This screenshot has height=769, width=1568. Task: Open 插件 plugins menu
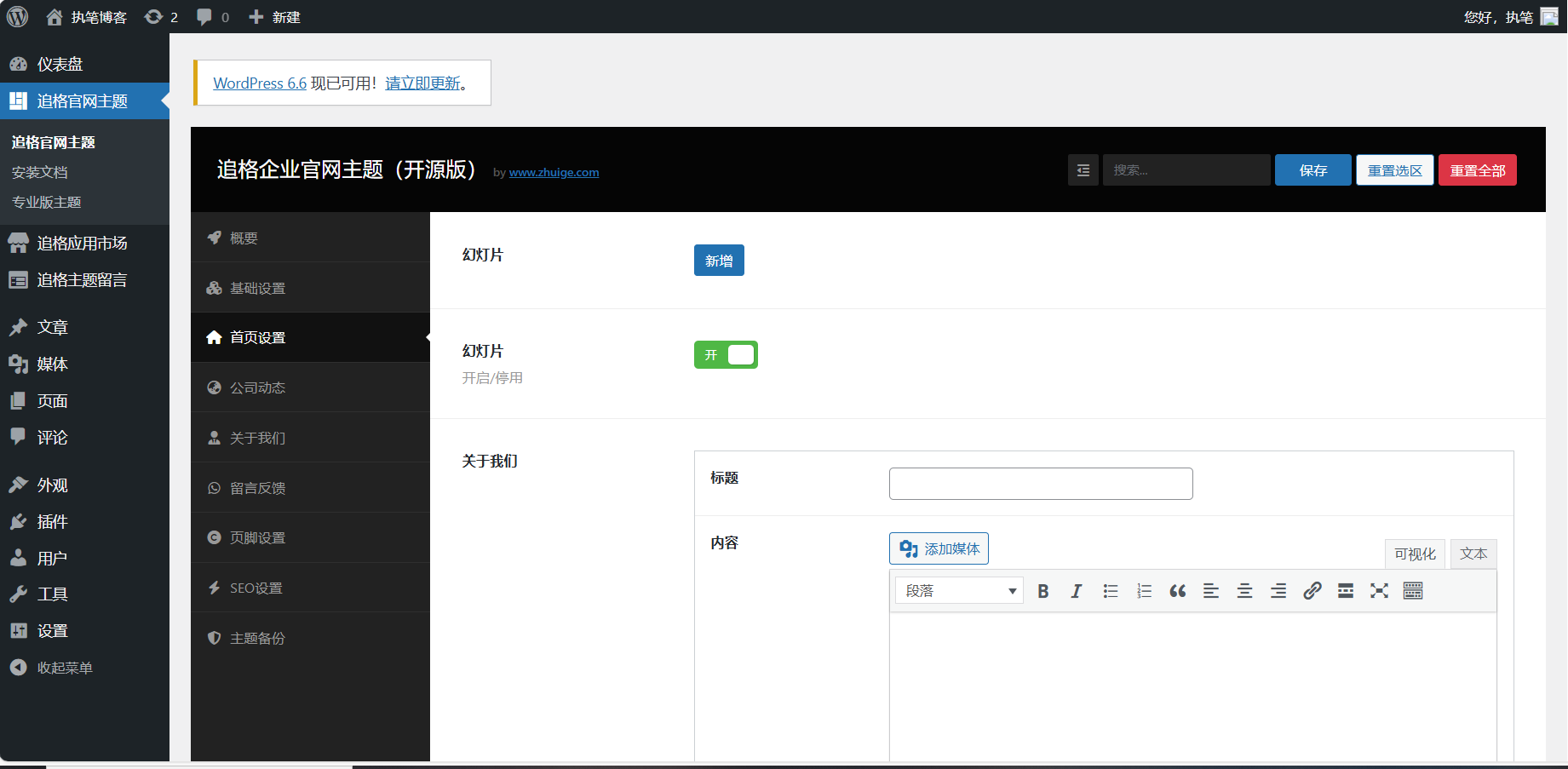pos(84,521)
